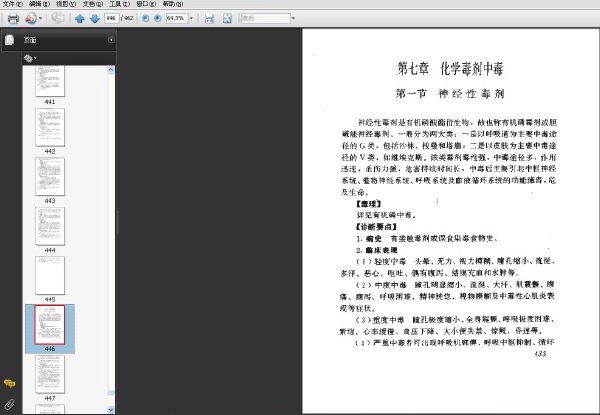Select blank page 445 thumbnail
600x415 pixels.
click(50, 275)
